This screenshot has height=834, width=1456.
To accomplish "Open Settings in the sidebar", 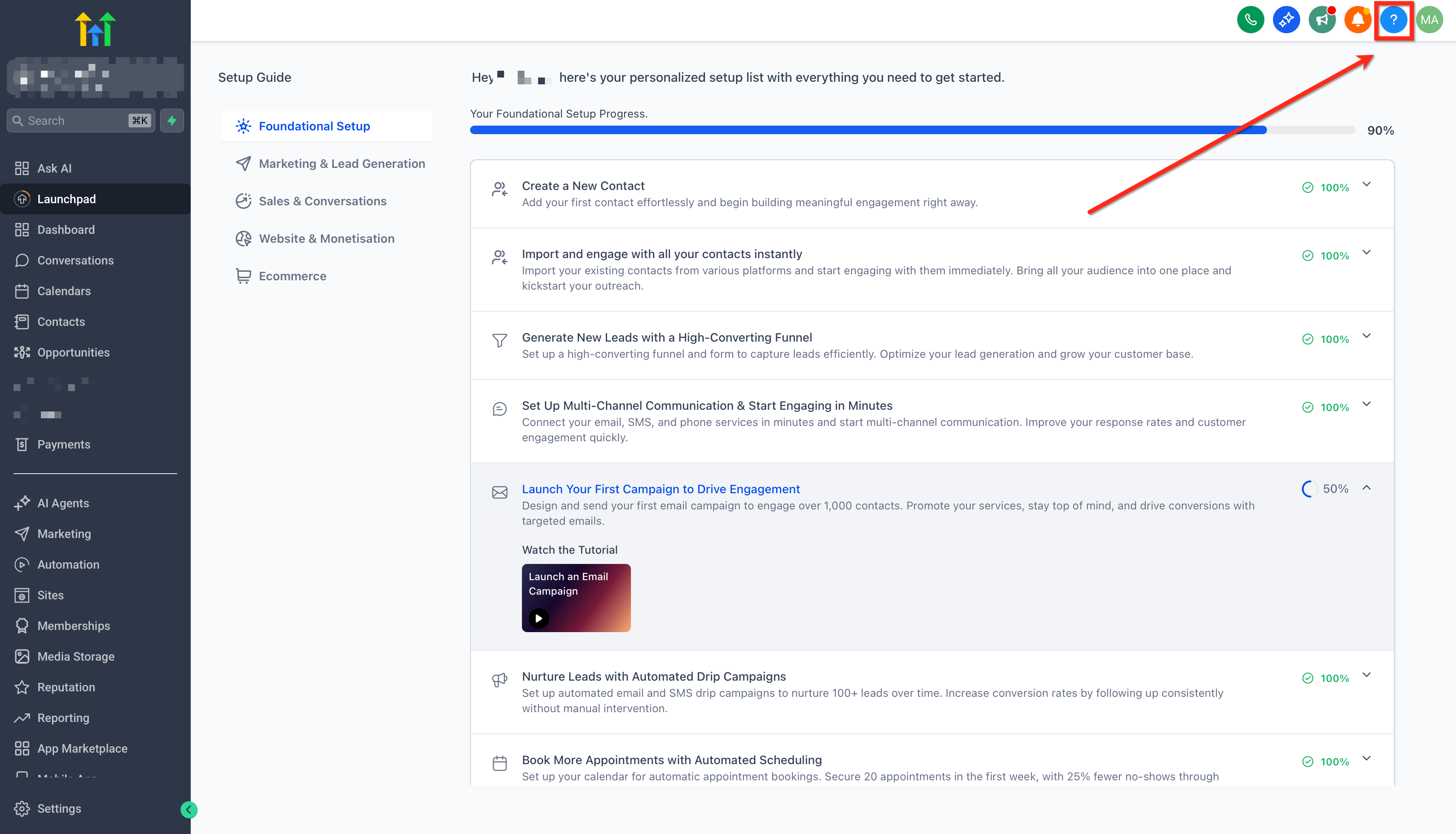I will tap(59, 808).
